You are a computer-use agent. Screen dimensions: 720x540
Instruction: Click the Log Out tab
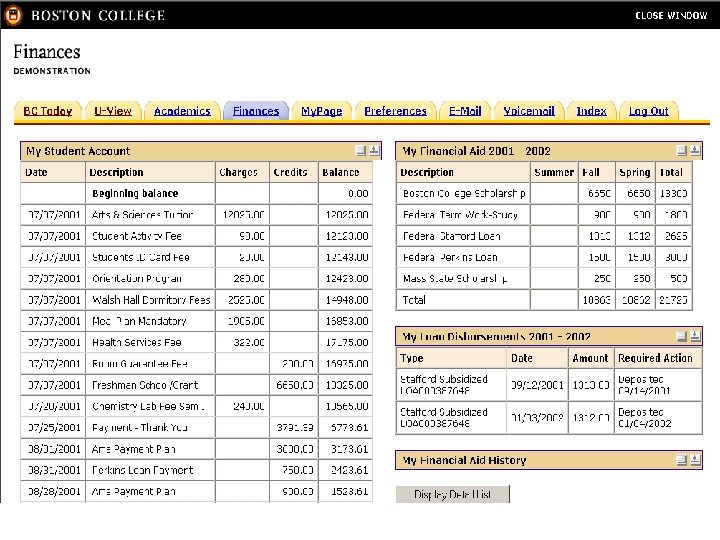coord(648,111)
